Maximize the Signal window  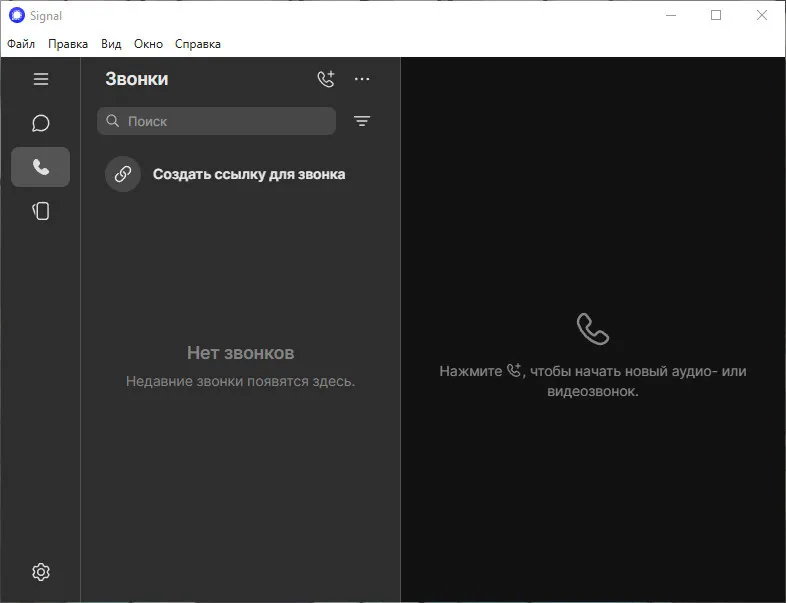716,15
